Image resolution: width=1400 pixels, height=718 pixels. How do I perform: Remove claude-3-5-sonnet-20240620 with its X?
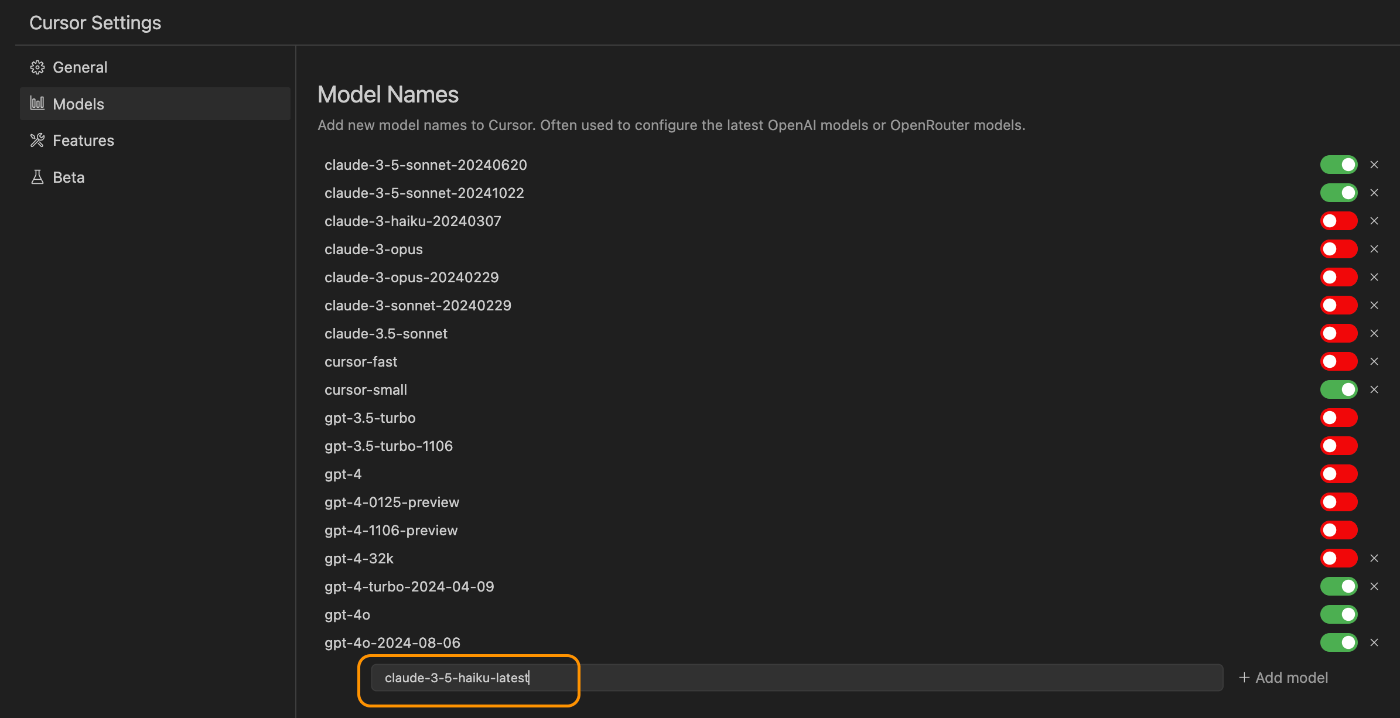(1374, 165)
